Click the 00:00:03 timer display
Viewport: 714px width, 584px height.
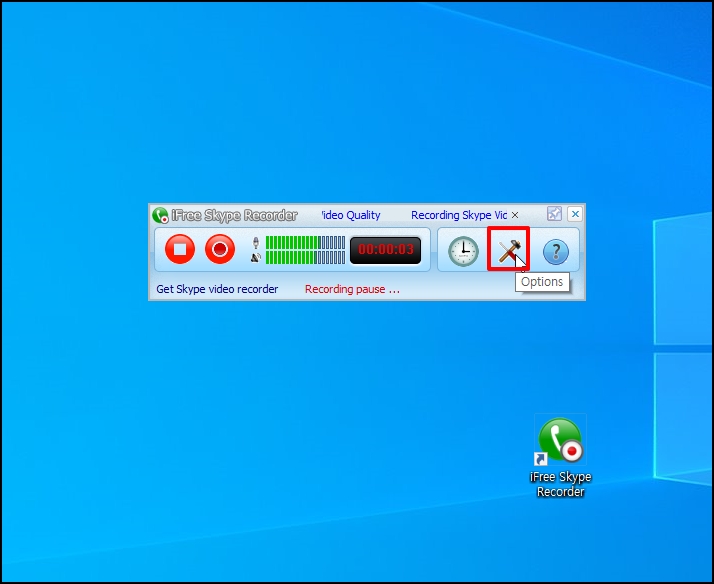(386, 250)
